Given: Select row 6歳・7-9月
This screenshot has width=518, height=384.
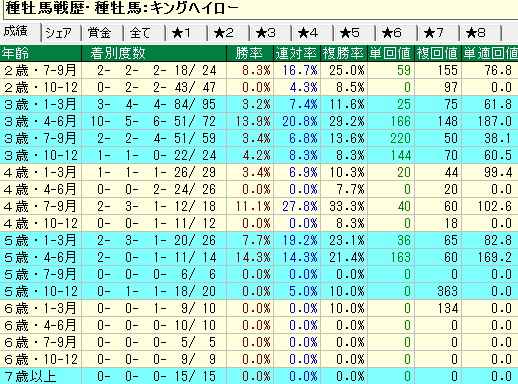Looking at the screenshot, I should [259, 342].
